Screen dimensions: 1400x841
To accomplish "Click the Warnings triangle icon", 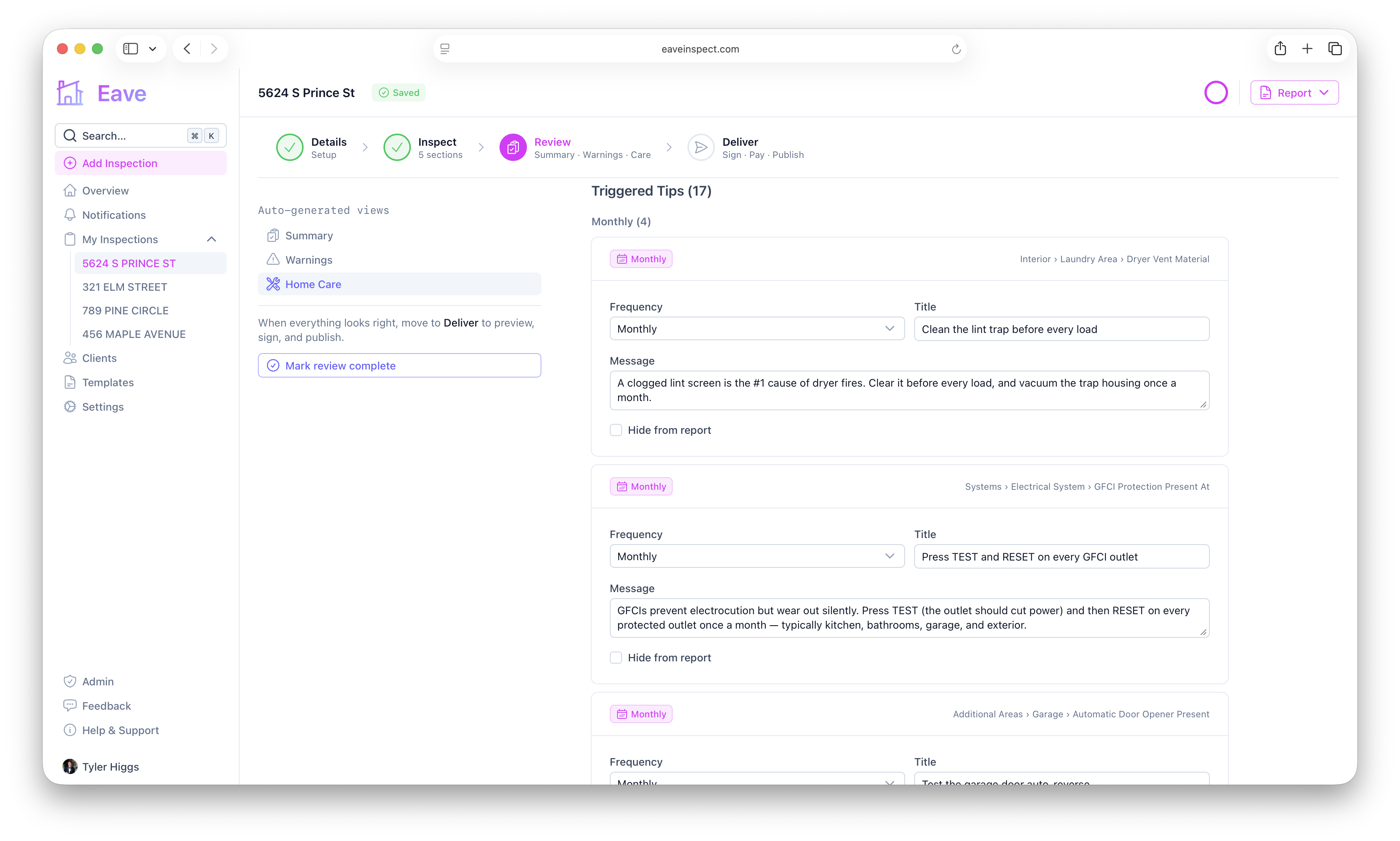I will pos(273,260).
